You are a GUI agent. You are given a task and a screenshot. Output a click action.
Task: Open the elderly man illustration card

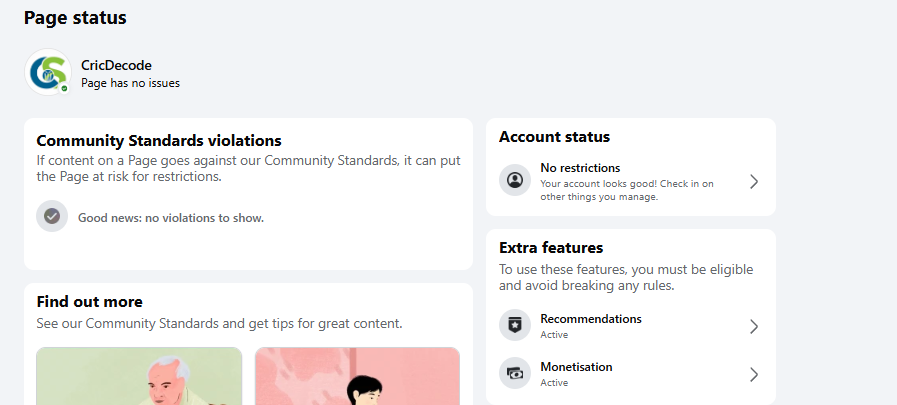coord(139,376)
